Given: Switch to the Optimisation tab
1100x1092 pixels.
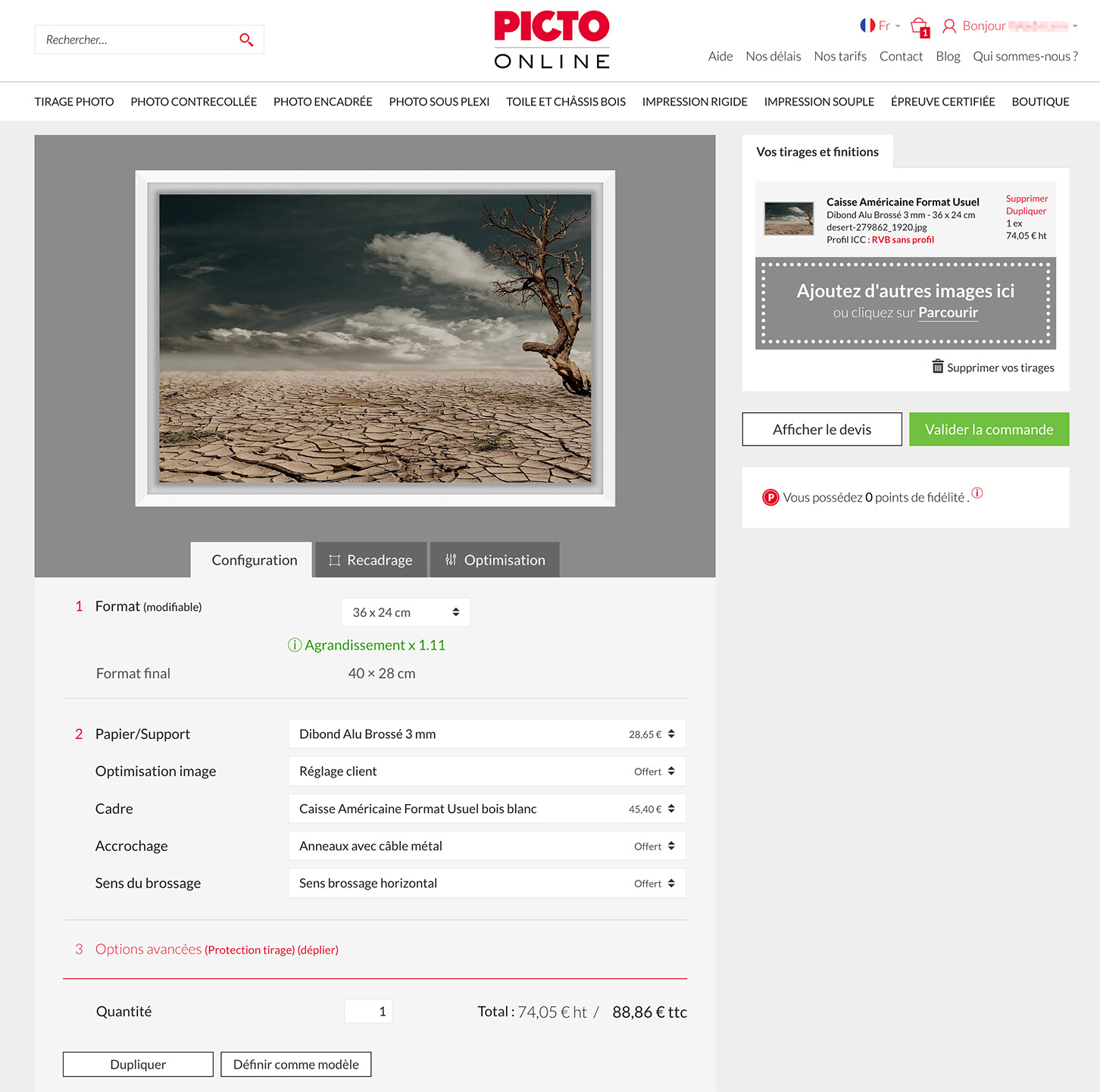Looking at the screenshot, I should [x=495, y=560].
